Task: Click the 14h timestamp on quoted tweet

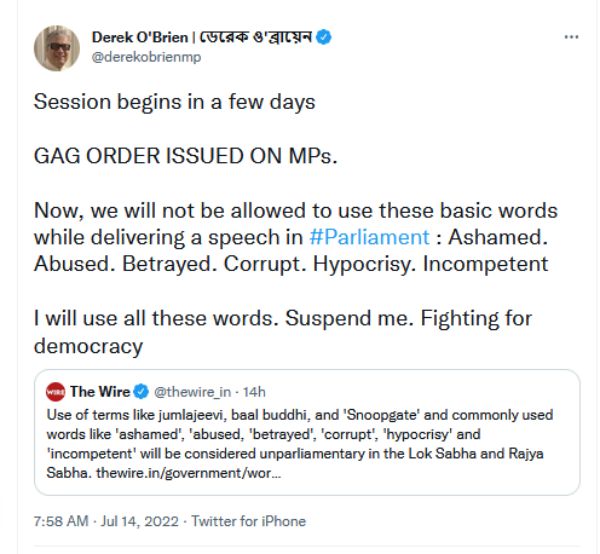Action: (250, 391)
